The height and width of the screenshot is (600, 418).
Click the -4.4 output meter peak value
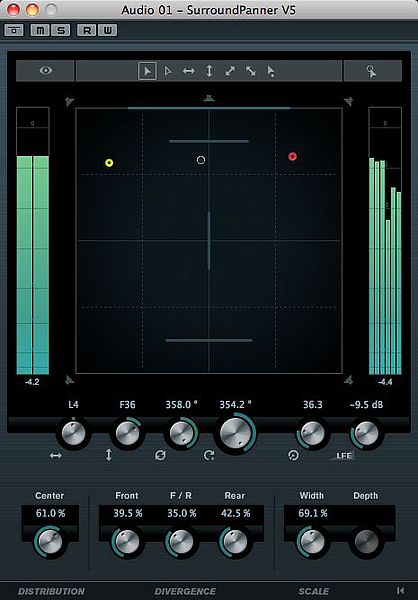(x=385, y=382)
